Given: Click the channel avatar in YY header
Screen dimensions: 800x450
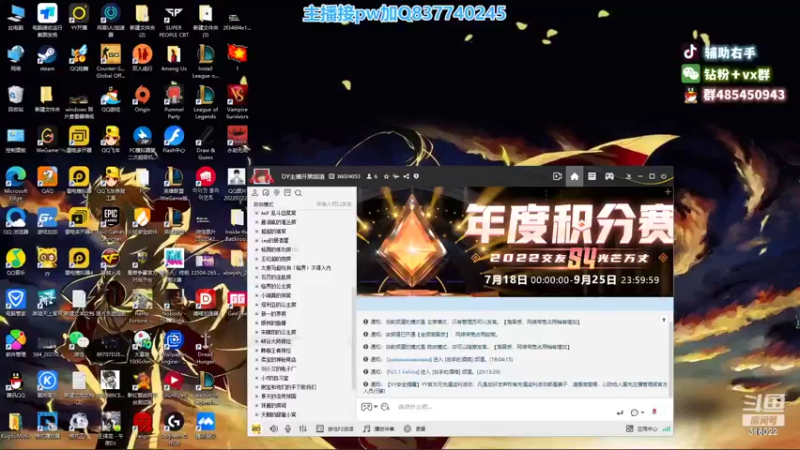Looking at the screenshot, I should [x=261, y=177].
